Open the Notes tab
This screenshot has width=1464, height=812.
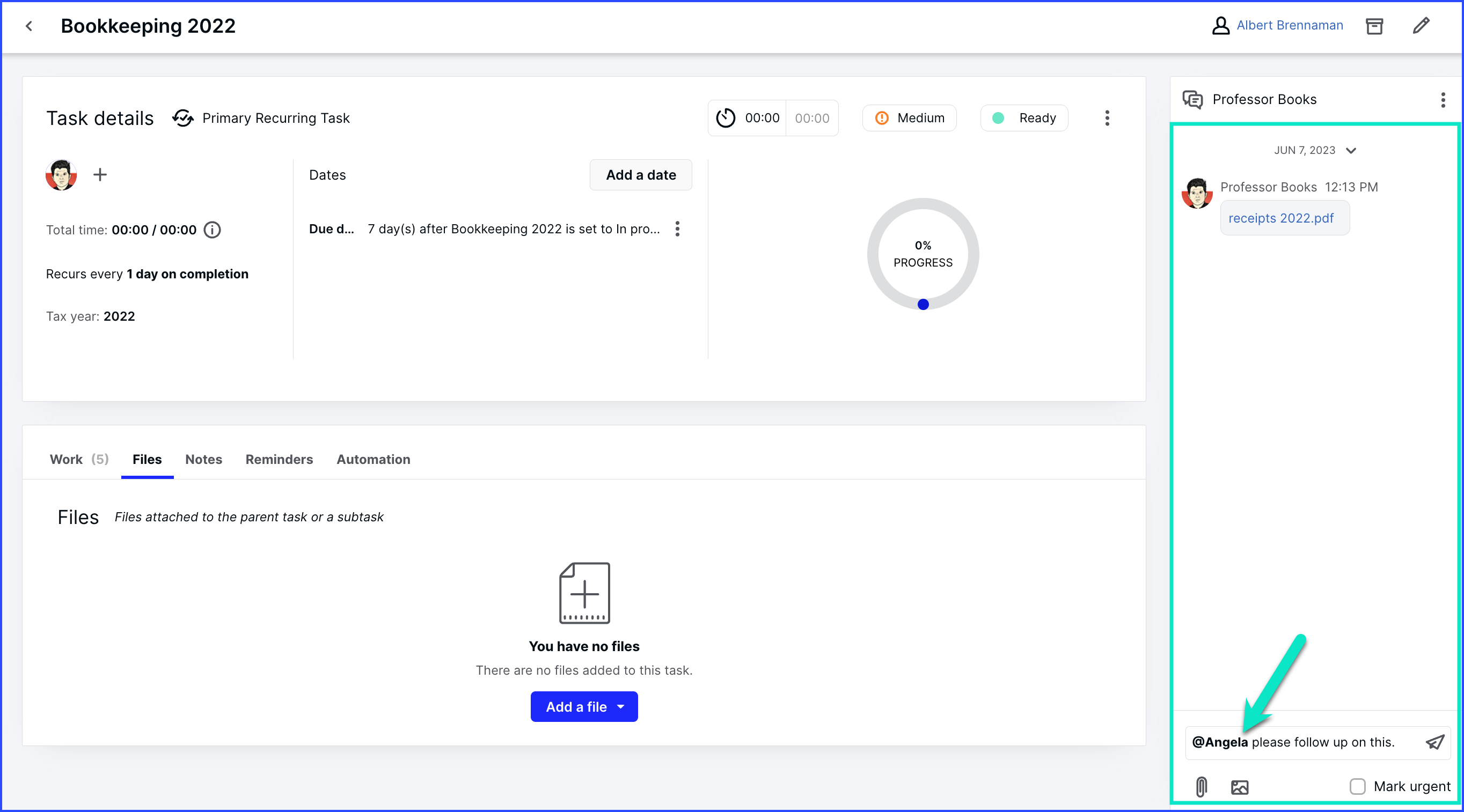click(203, 460)
